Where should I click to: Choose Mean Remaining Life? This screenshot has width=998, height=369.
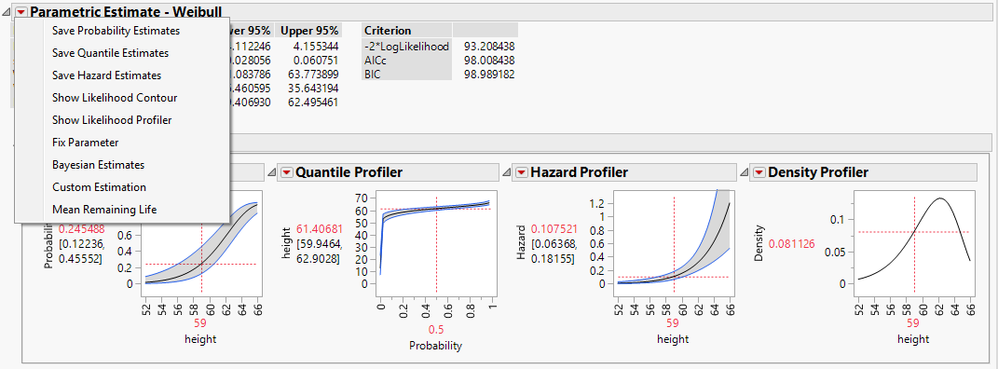click(x=104, y=209)
